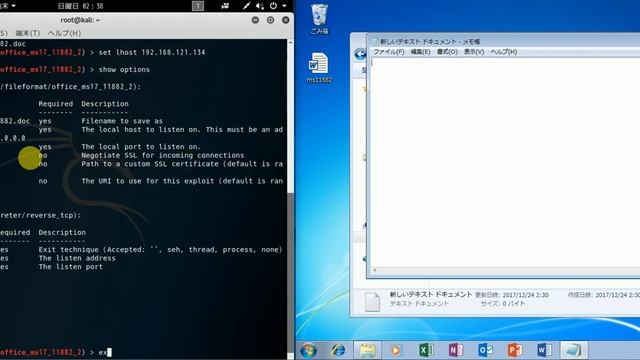Image resolution: width=640 pixels, height=360 pixels.
Task: Launch PowerPoint from the taskbar
Action: 515,350
